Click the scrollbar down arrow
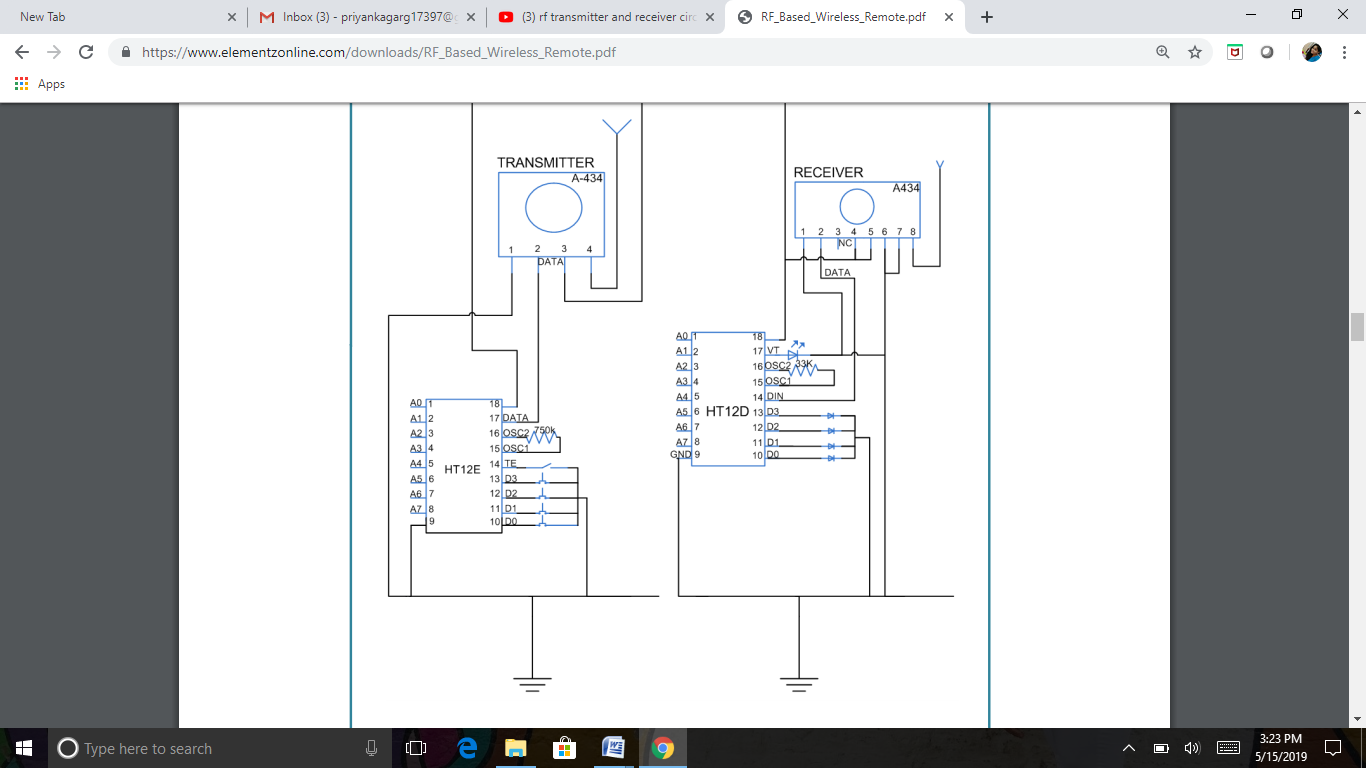1366x768 pixels. [1357, 719]
